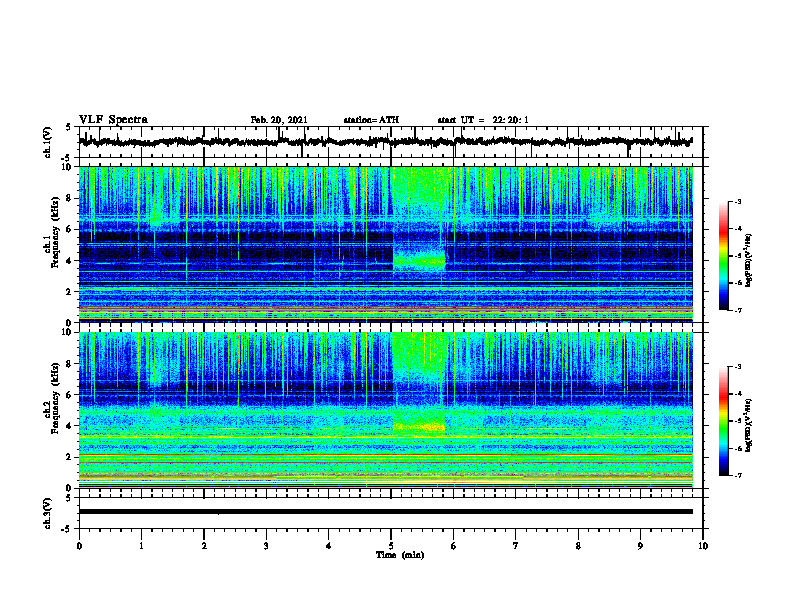The height and width of the screenshot is (612, 792).
Task: Click the "ch.1(V)" axis label
Action: pos(48,142)
